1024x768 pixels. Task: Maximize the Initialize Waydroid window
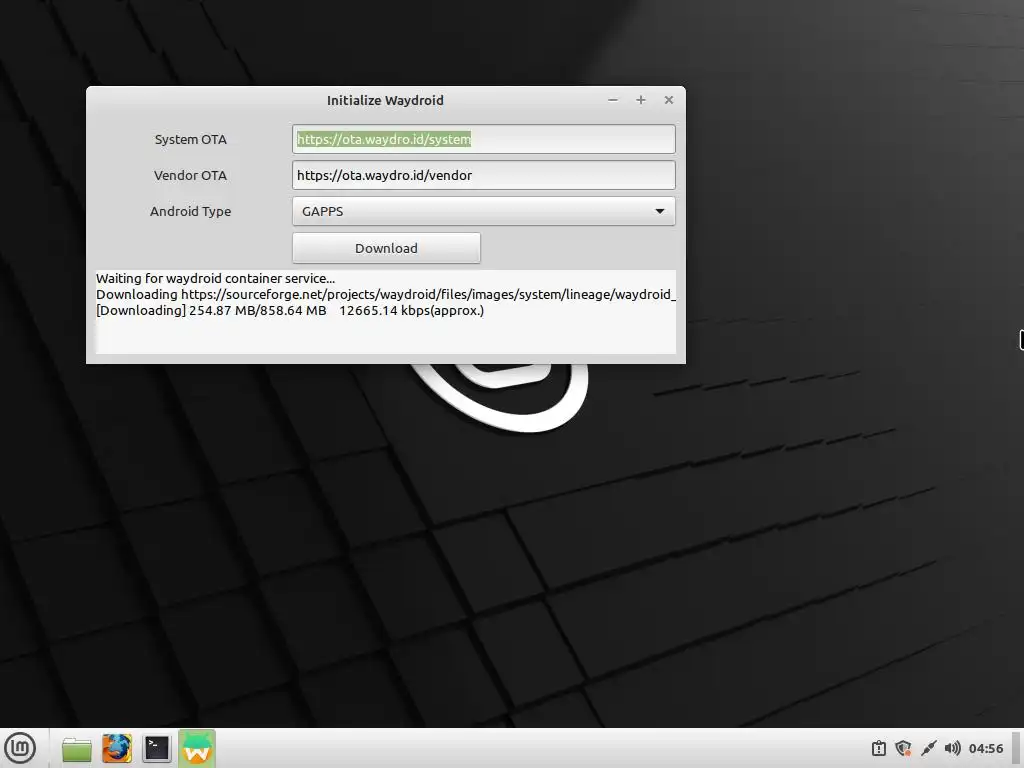[x=641, y=100]
